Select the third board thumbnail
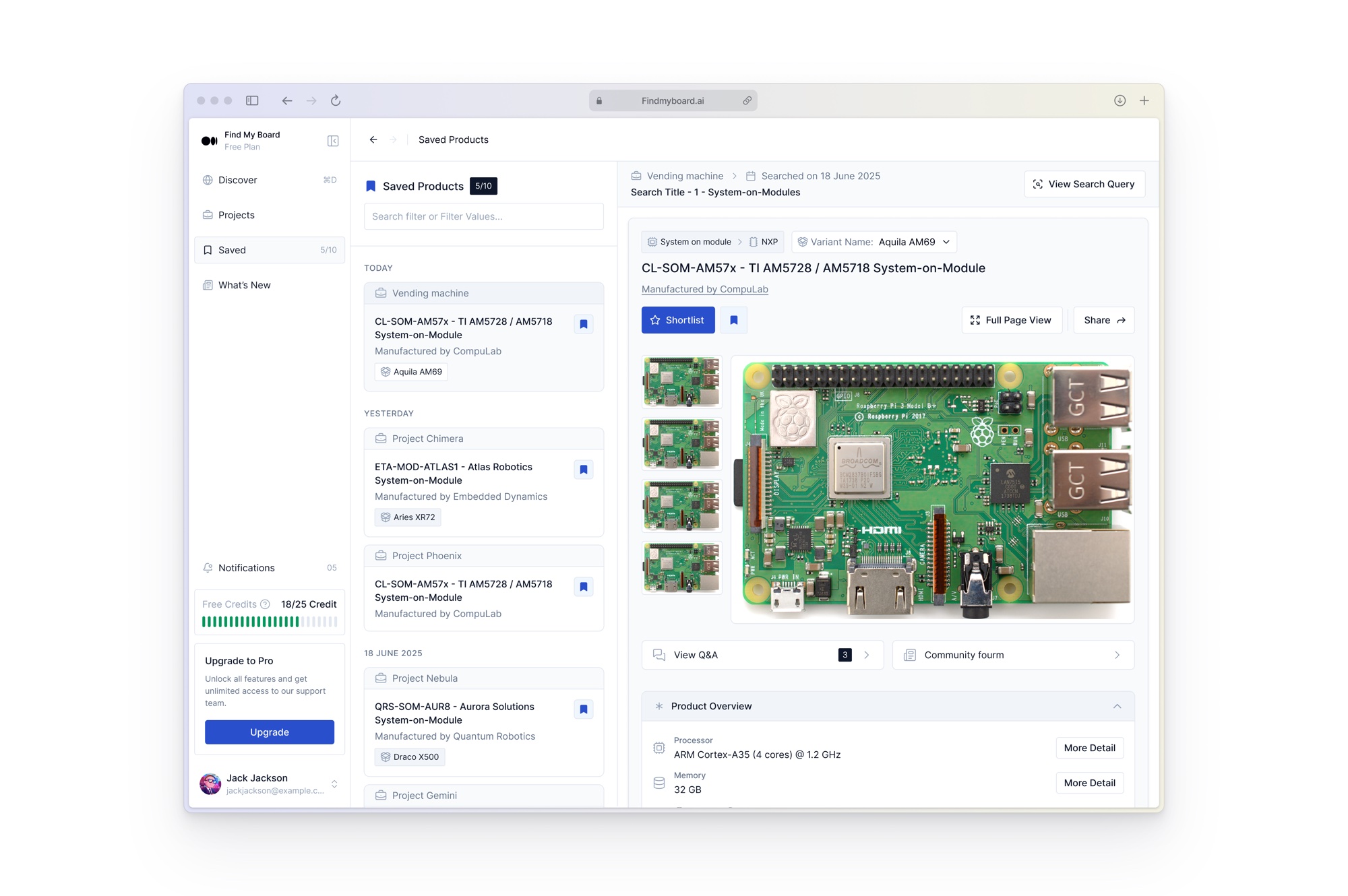The width and height of the screenshot is (1348, 896). [681, 506]
